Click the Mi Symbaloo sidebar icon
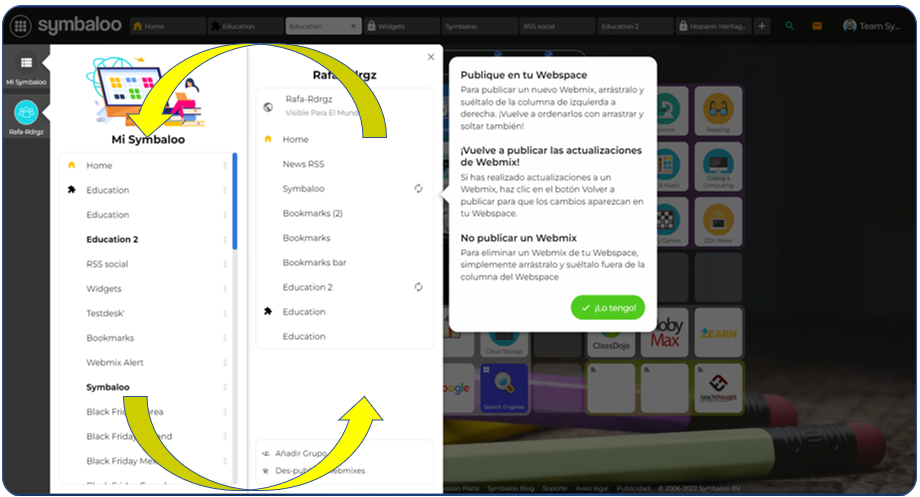 (26, 63)
